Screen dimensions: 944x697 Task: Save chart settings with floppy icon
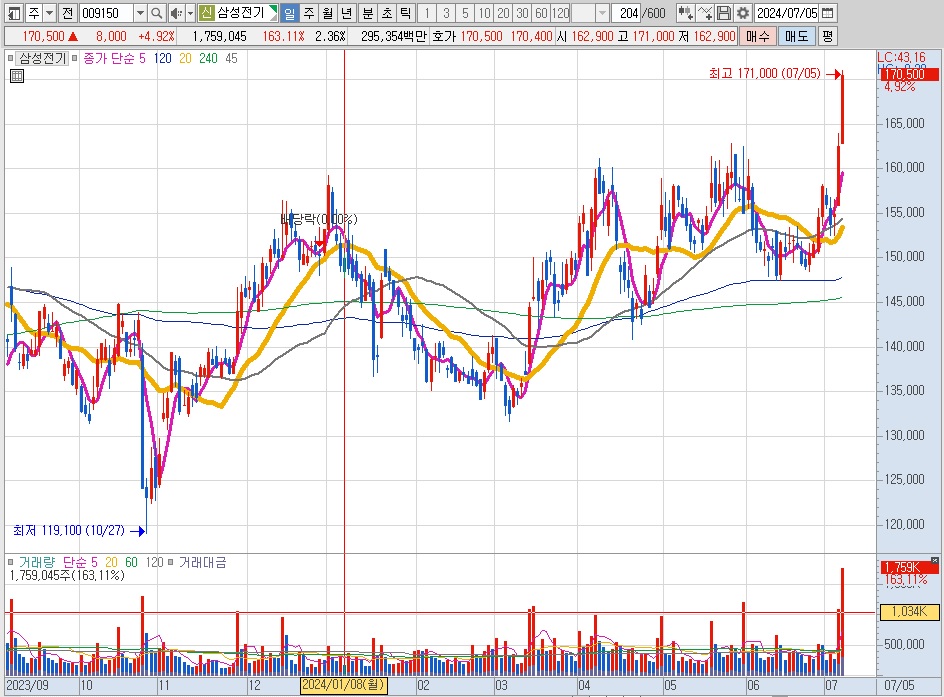(724, 13)
